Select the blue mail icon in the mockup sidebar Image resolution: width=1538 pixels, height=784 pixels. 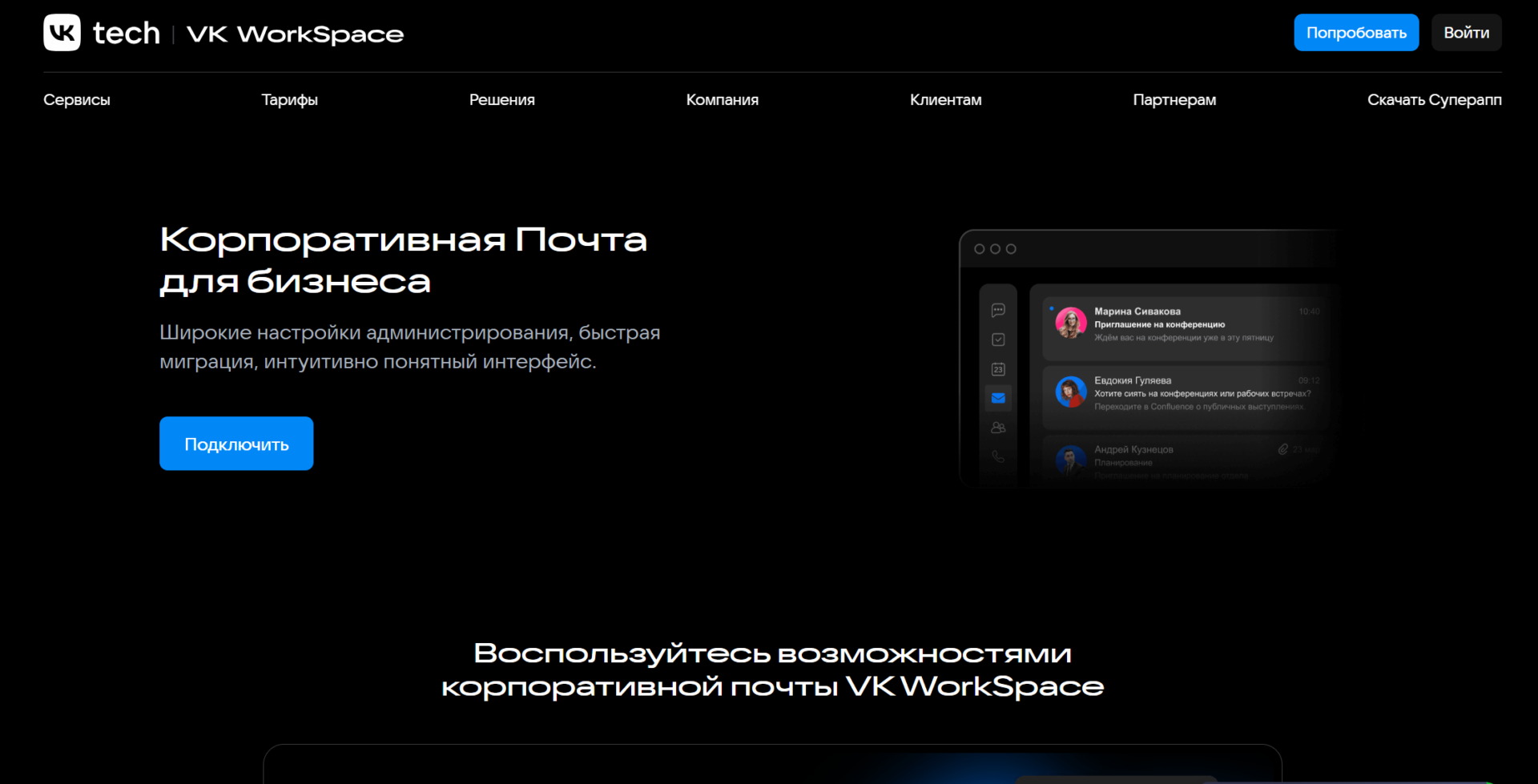(x=998, y=398)
